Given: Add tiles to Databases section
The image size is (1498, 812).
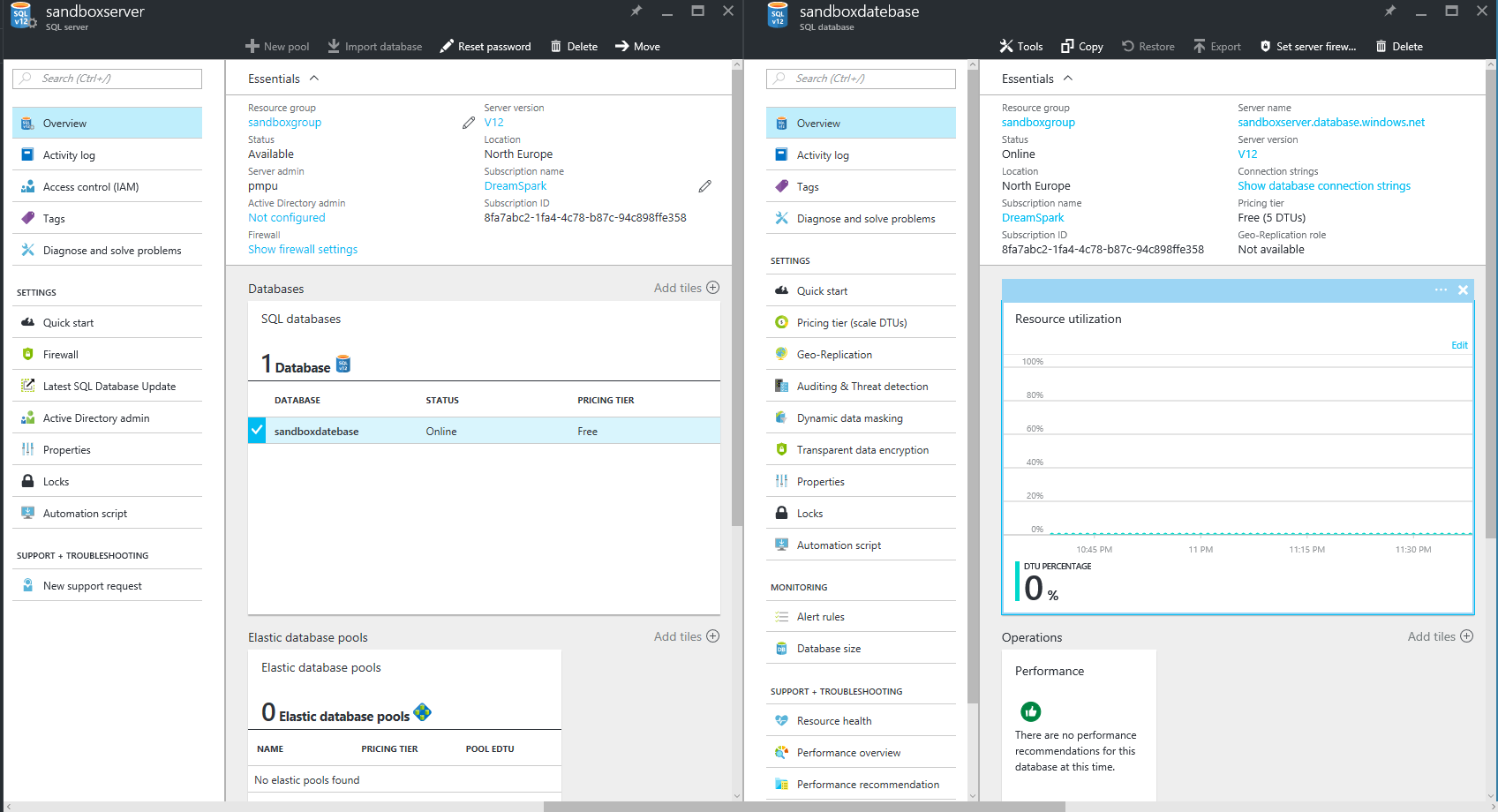Looking at the screenshot, I should (687, 288).
